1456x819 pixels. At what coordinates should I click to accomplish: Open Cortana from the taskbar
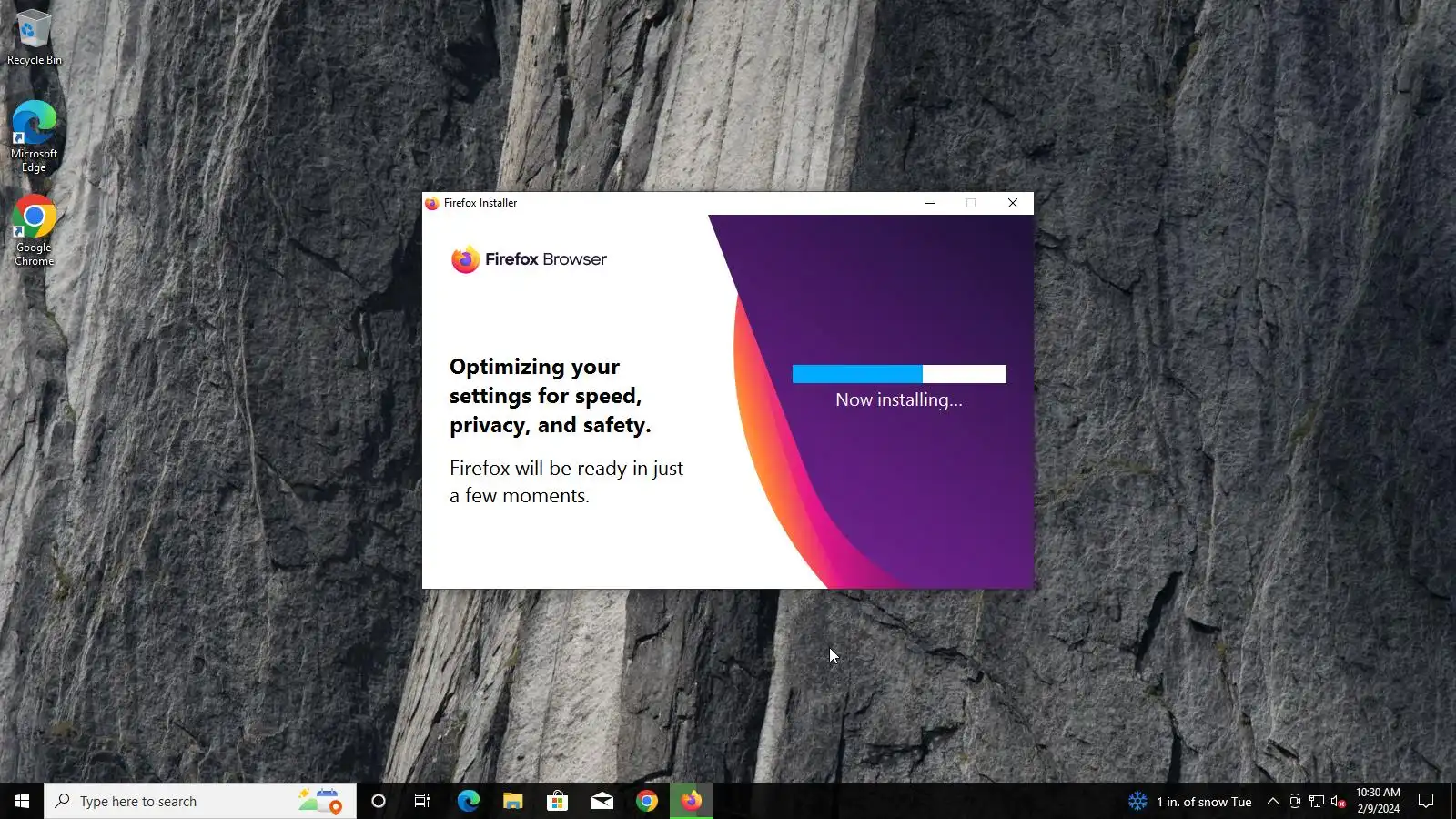(x=379, y=801)
